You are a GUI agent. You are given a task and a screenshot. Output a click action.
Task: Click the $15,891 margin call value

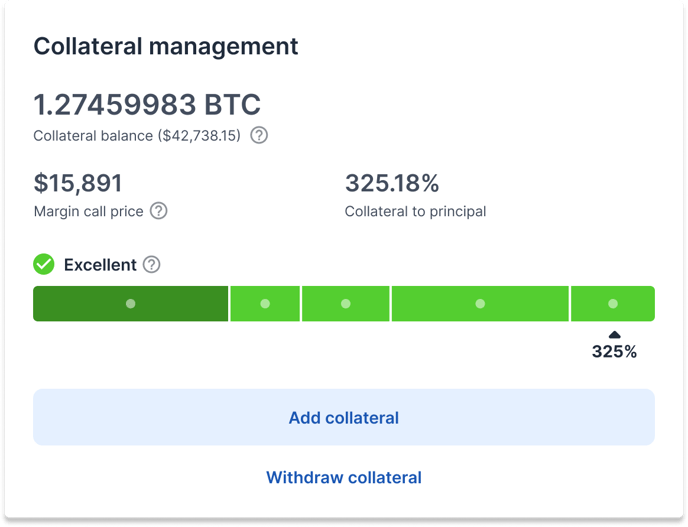pos(78,183)
